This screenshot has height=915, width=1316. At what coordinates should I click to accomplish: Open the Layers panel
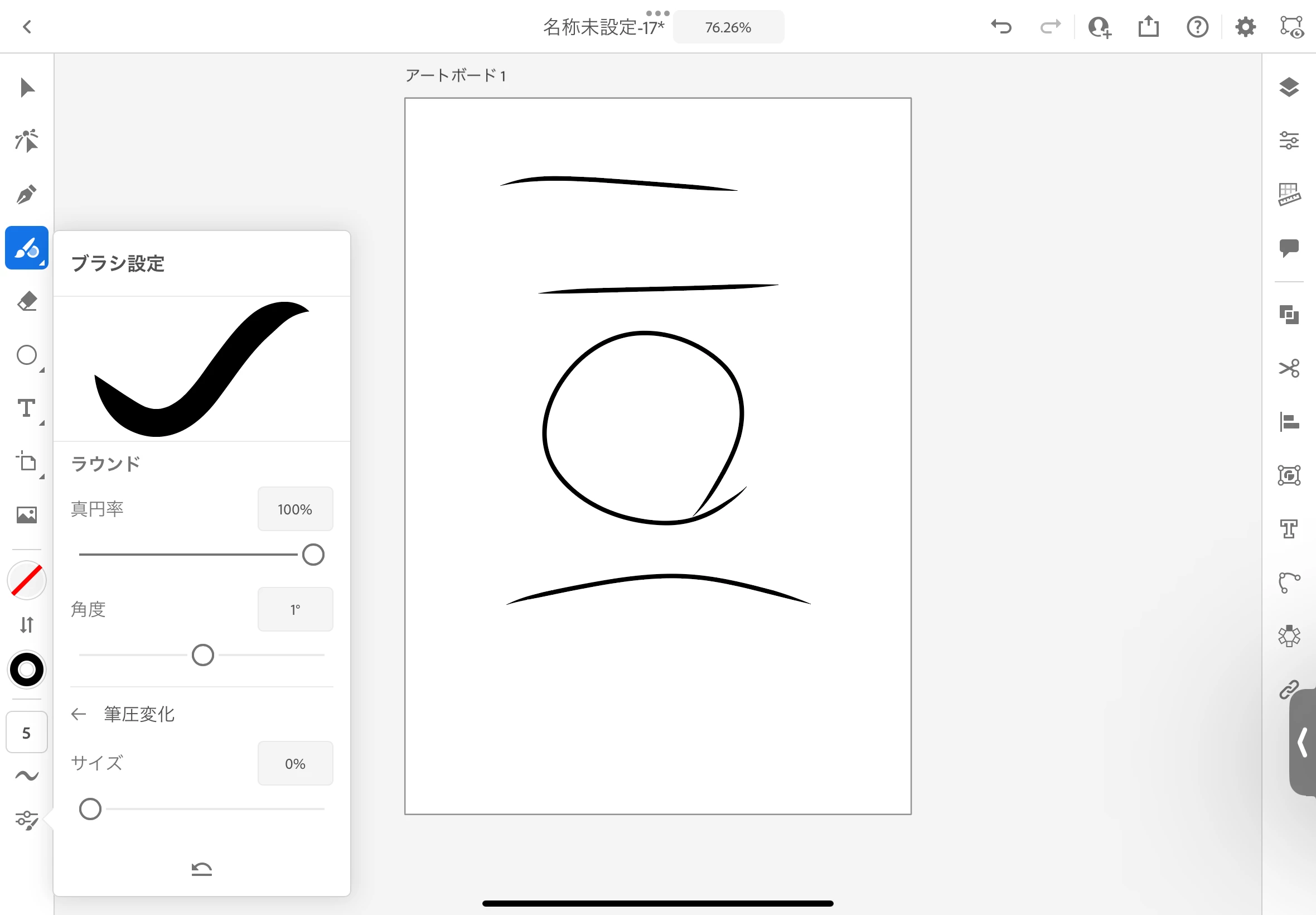tap(1289, 87)
